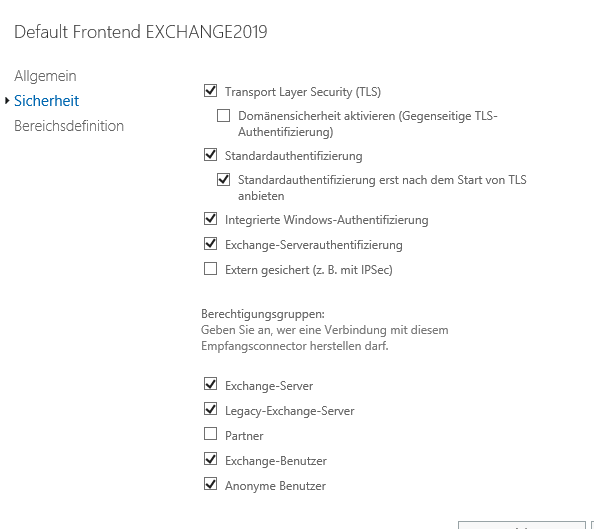The image size is (594, 529).
Task: Select the Sicherheit section
Action: (x=46, y=101)
